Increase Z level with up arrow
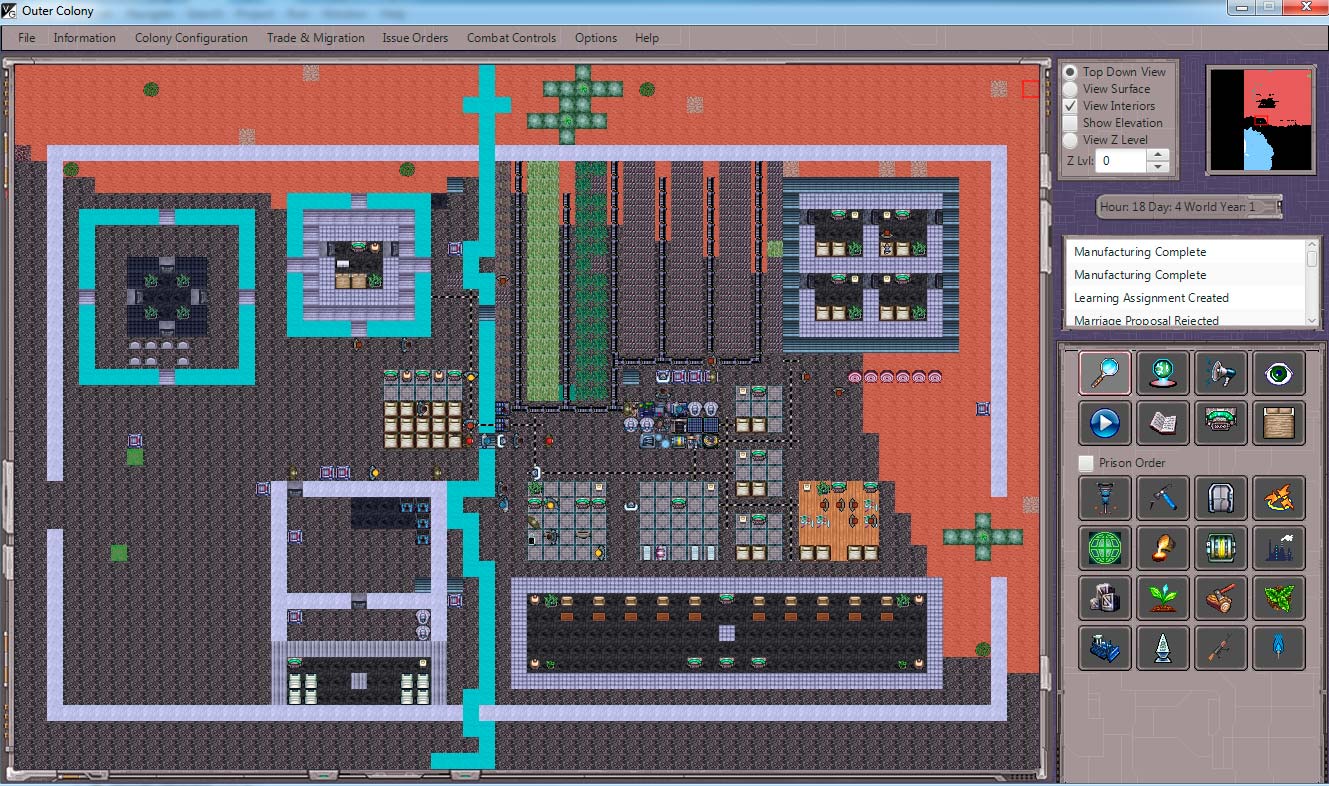This screenshot has width=1329, height=786. pos(1157,155)
